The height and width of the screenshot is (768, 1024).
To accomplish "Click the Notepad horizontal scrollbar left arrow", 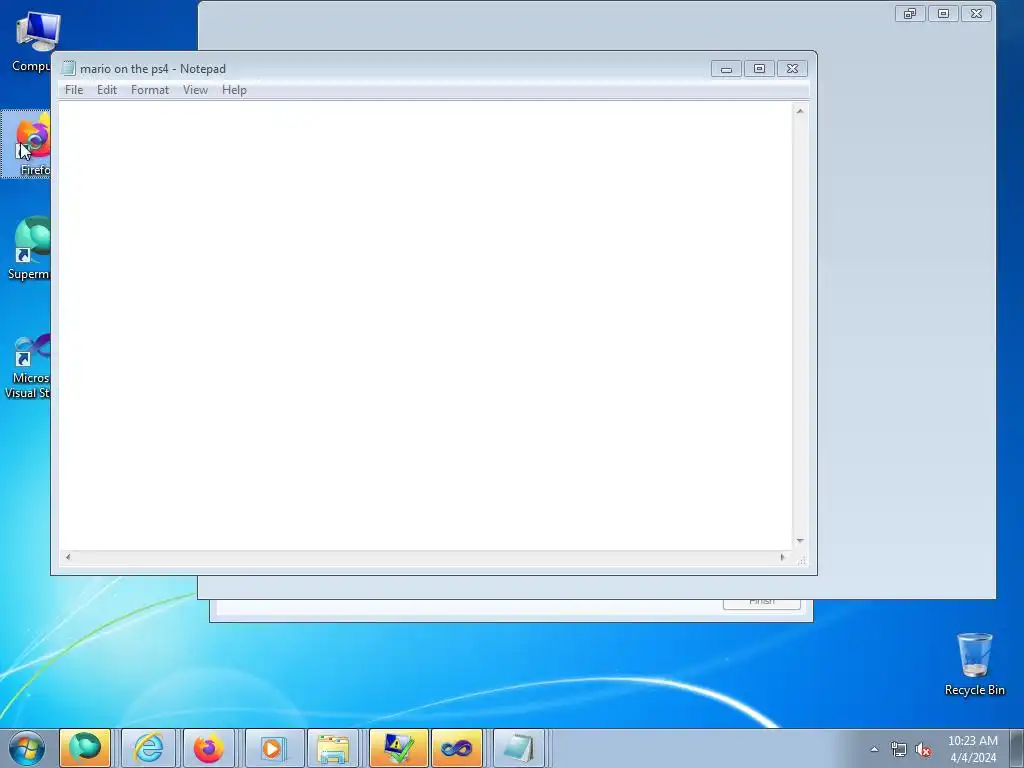I will (68, 557).
